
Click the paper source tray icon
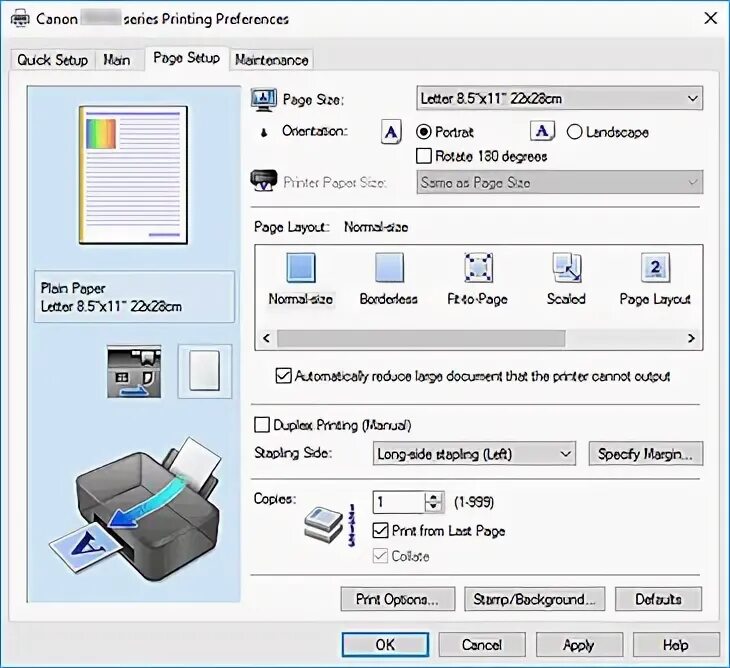point(134,371)
